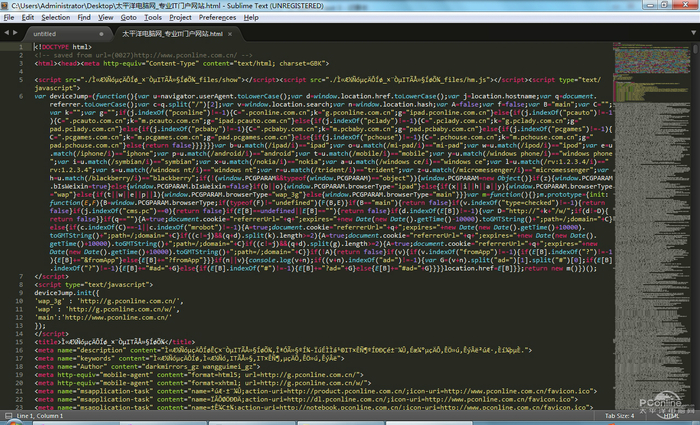The width and height of the screenshot is (700, 425).
Task: Open the Tab Size: 4 selector
Action: click(x=619, y=415)
